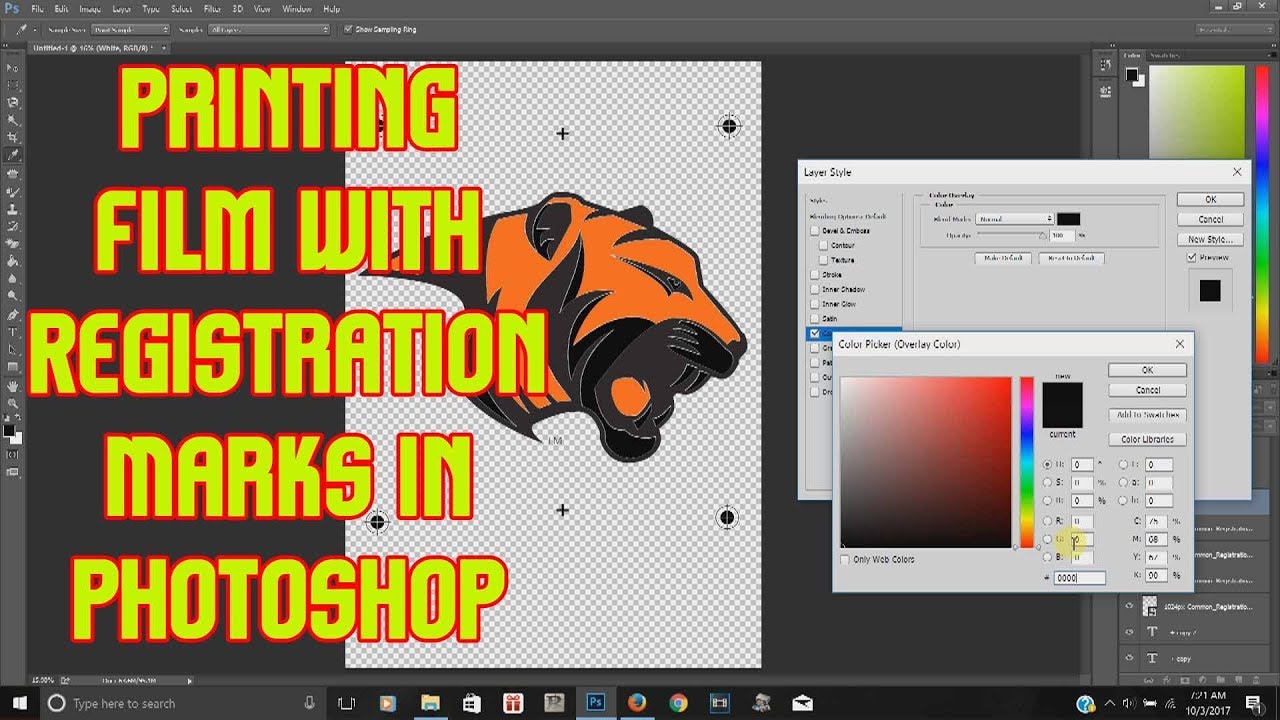
Task: Open the Mail app from taskbar
Action: [802, 703]
